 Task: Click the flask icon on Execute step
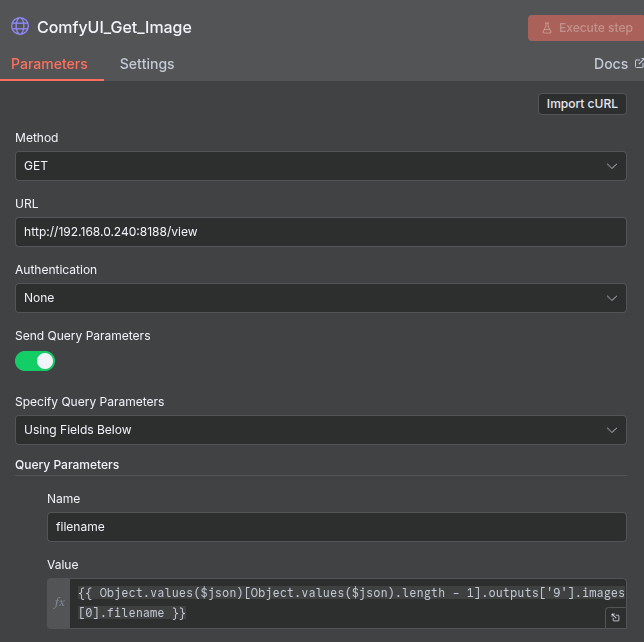(545, 28)
